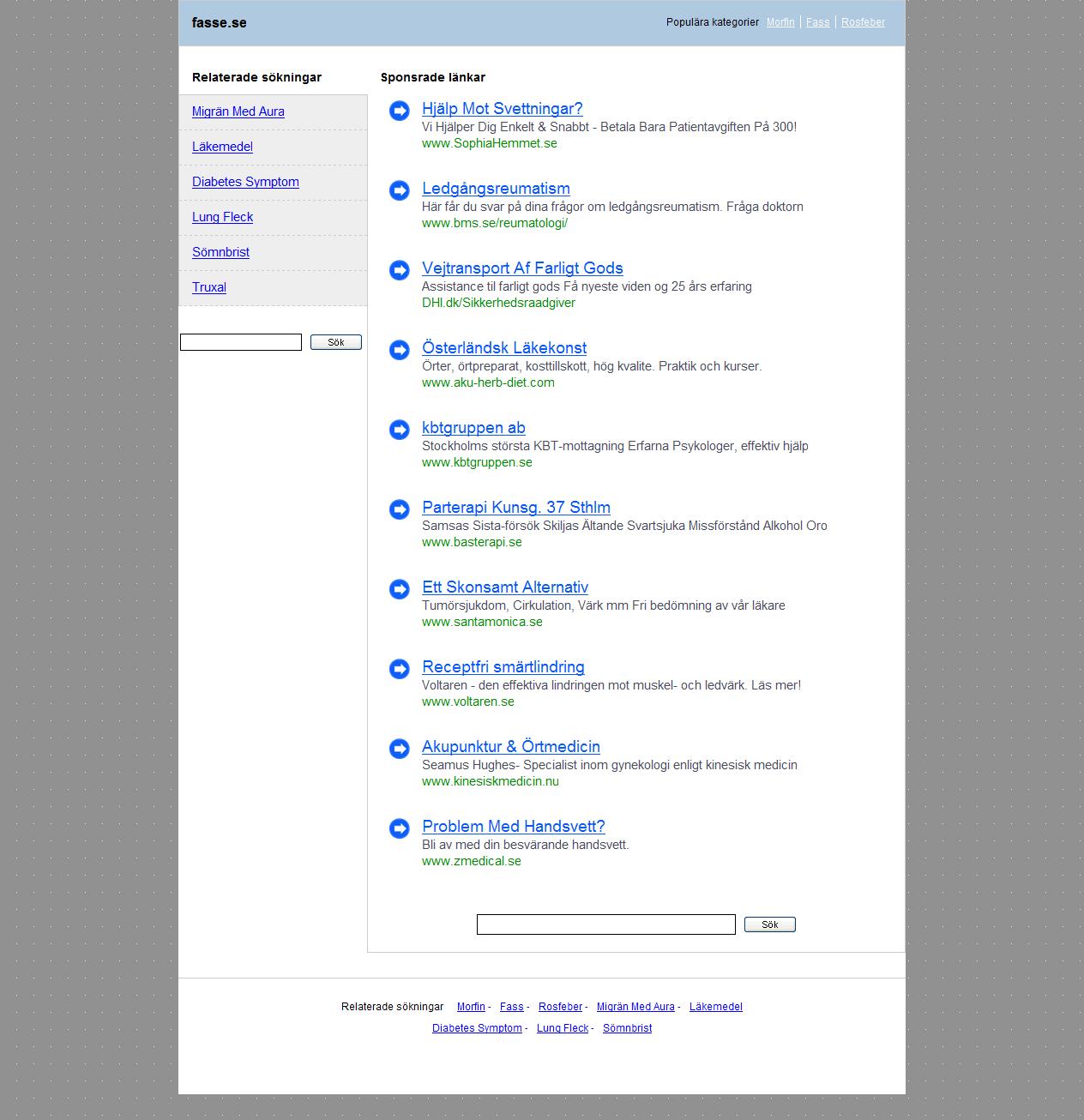This screenshot has width=1084, height=1120.
Task: Open Diabetes Symptom footer link
Action: (477, 1028)
